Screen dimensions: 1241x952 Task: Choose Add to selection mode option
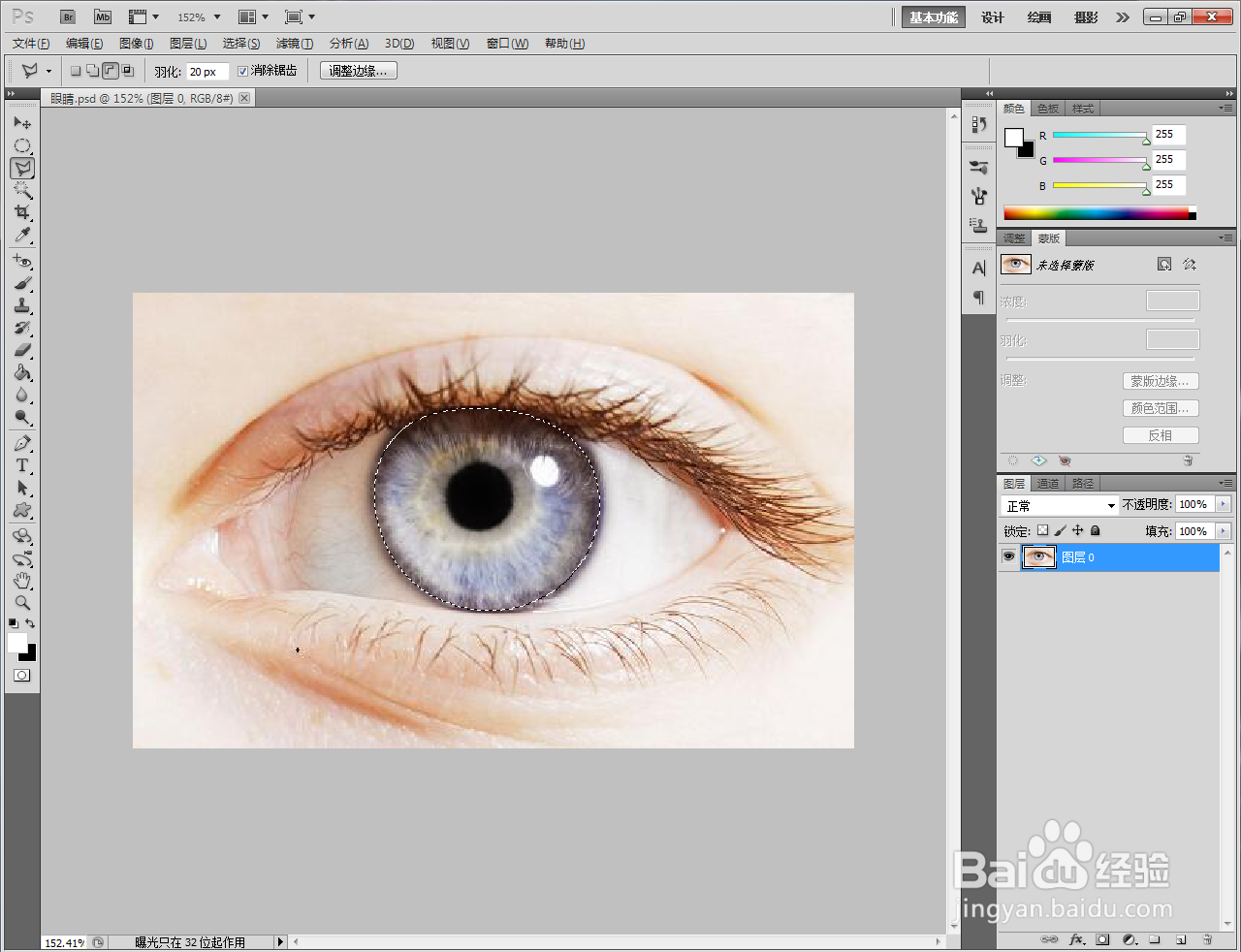93,71
